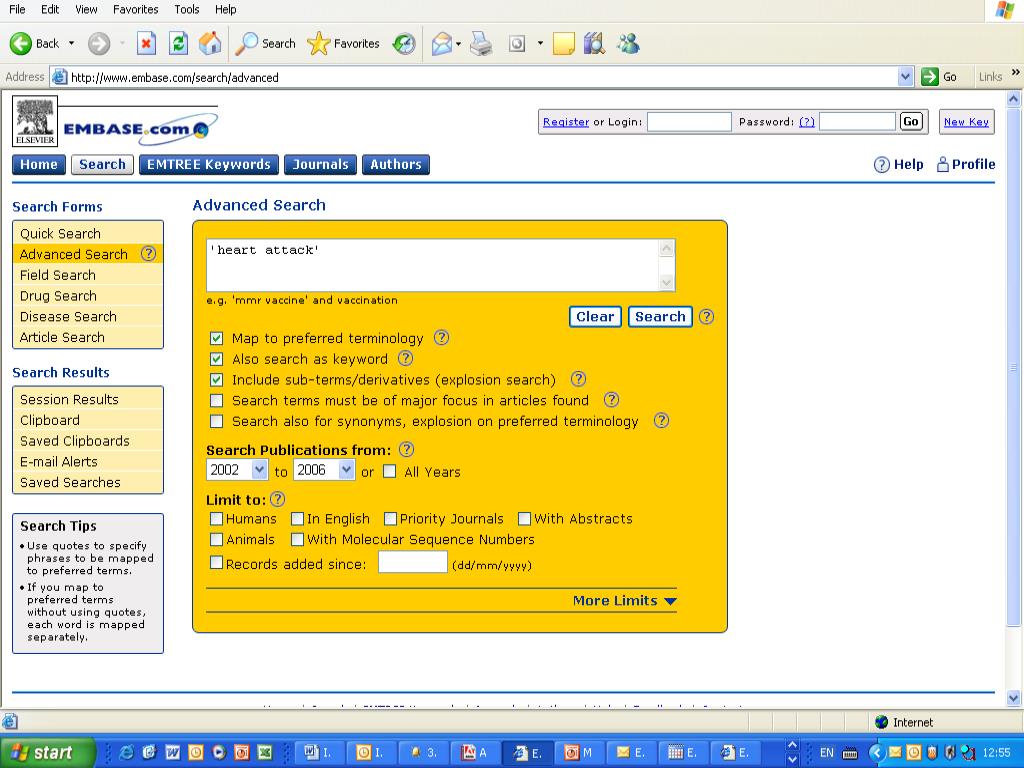Open help for Map to preferred terminology
This screenshot has height=768, width=1024.
click(442, 338)
